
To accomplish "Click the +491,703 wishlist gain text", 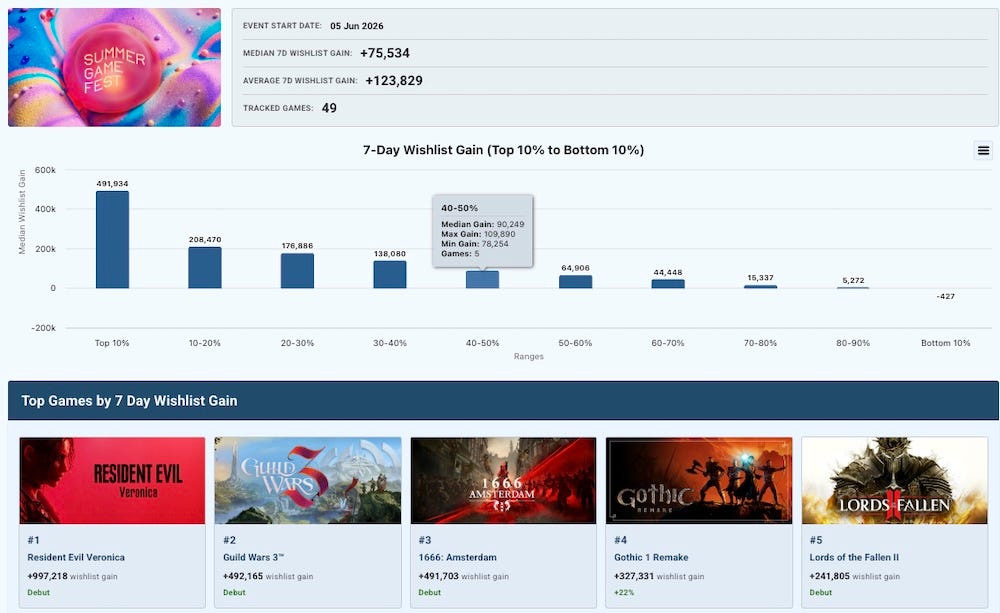I will [438, 576].
